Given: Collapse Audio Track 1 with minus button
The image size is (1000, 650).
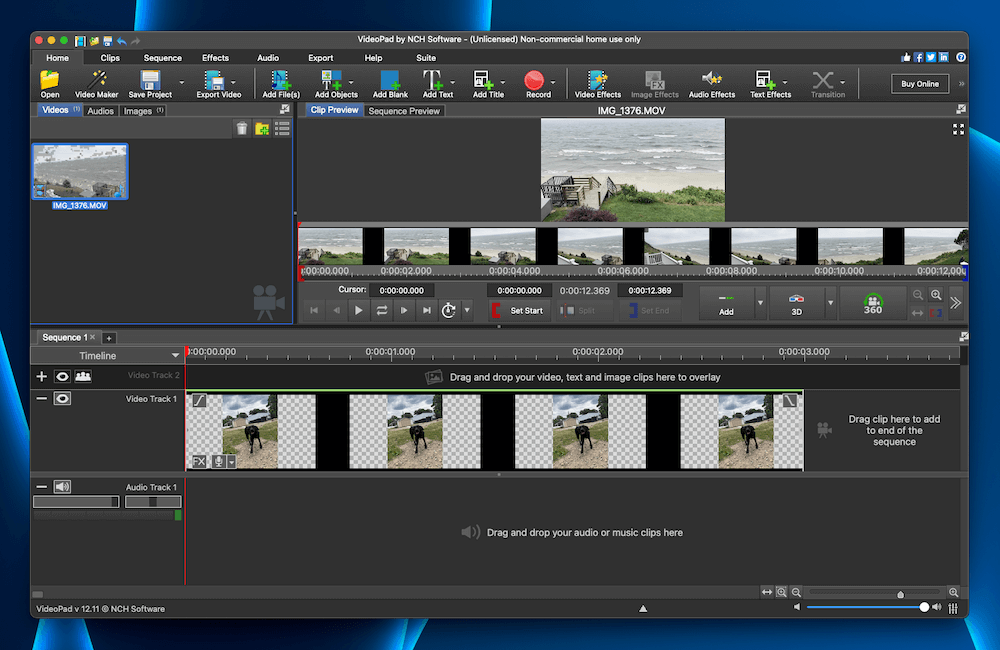Looking at the screenshot, I should 41,487.
